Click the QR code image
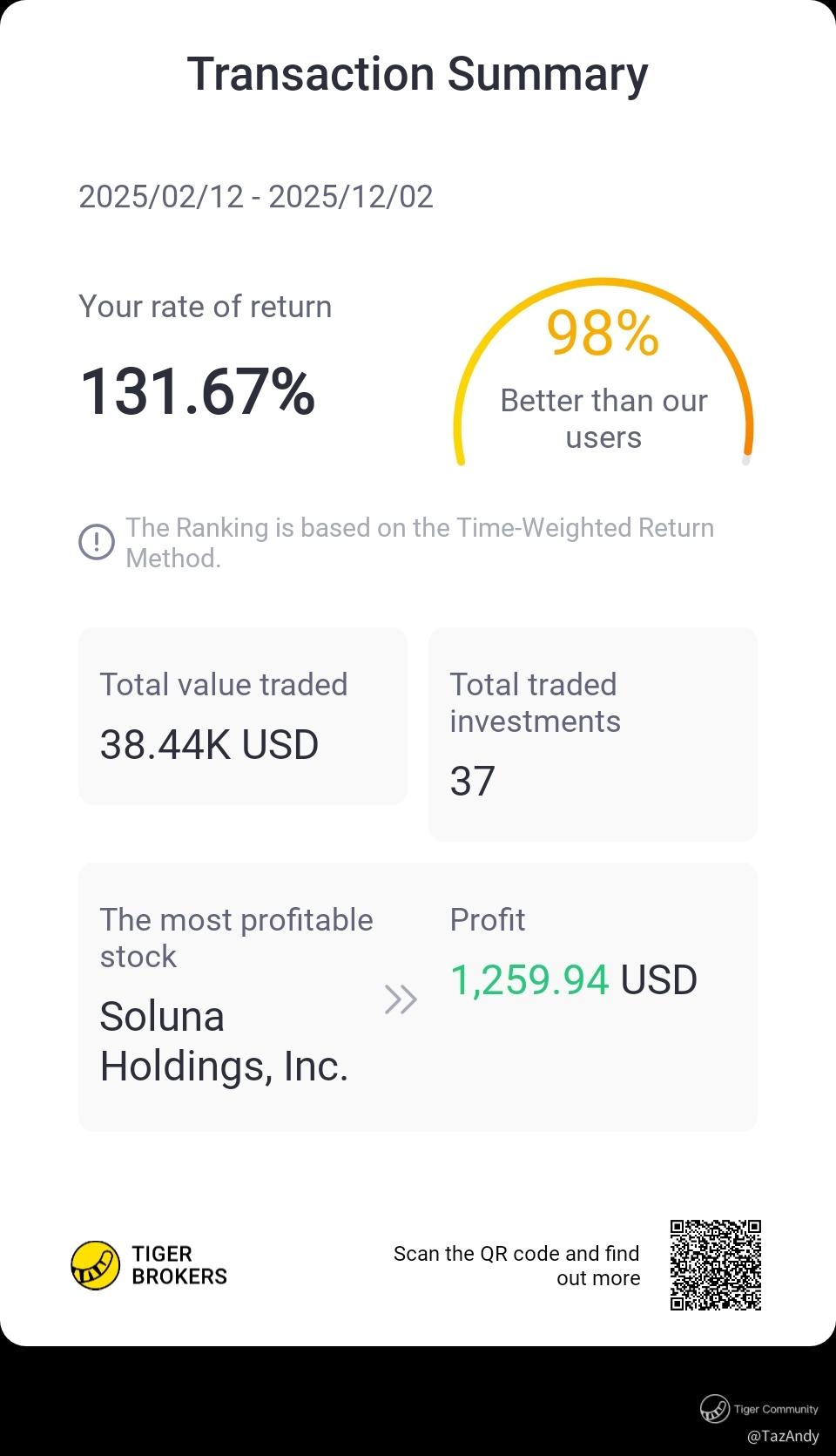 coord(716,1265)
